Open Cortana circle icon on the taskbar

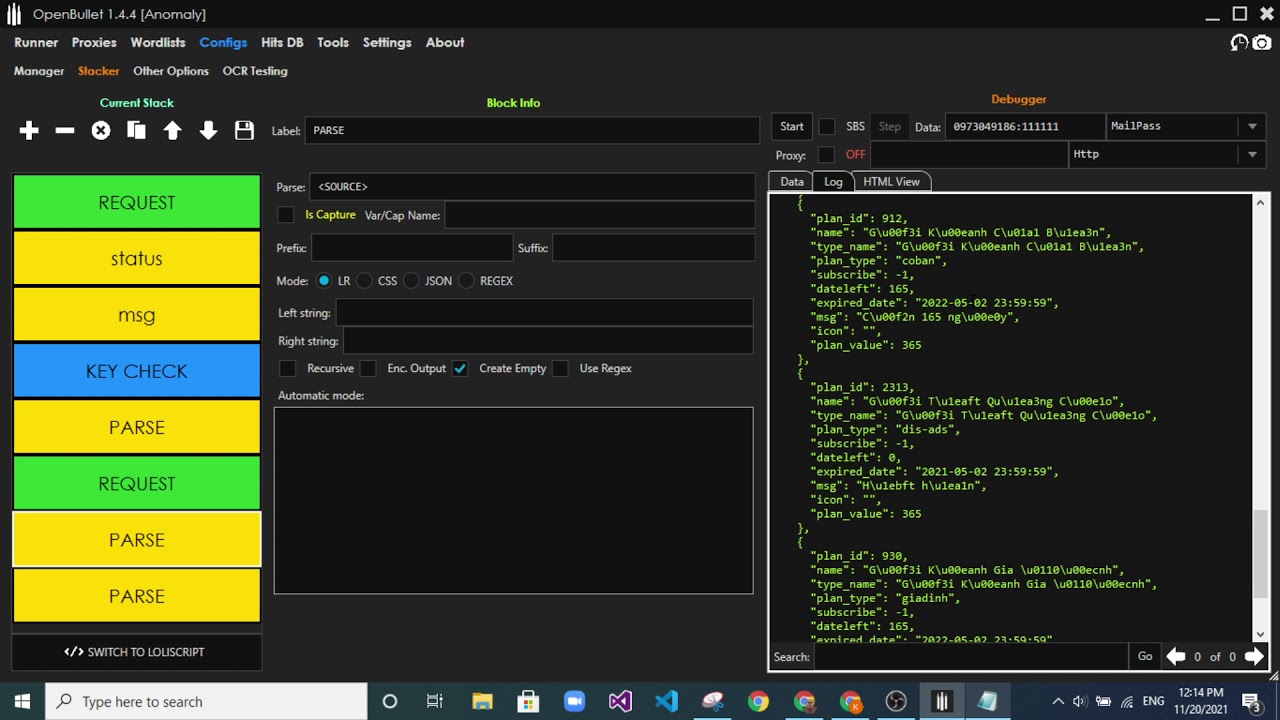coord(390,701)
